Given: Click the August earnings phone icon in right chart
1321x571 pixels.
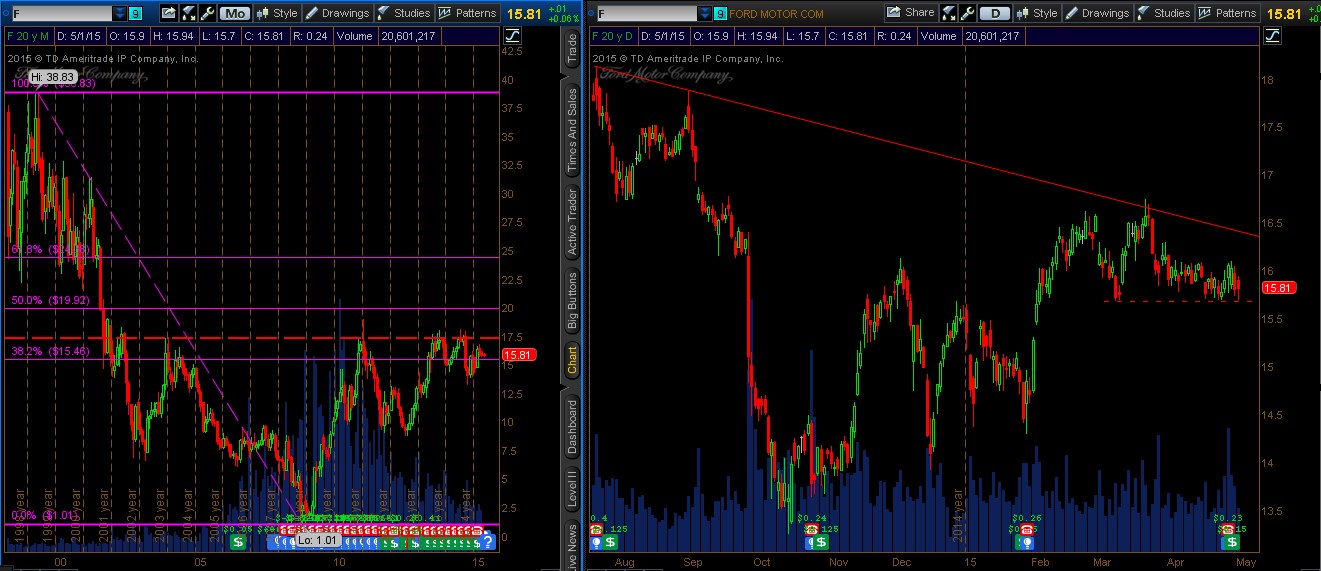Looking at the screenshot, I should [x=596, y=528].
